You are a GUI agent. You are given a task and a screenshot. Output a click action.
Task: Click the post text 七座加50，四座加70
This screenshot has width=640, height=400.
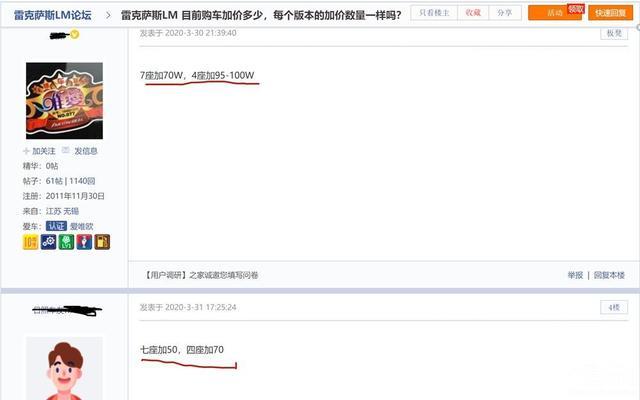click(x=182, y=350)
